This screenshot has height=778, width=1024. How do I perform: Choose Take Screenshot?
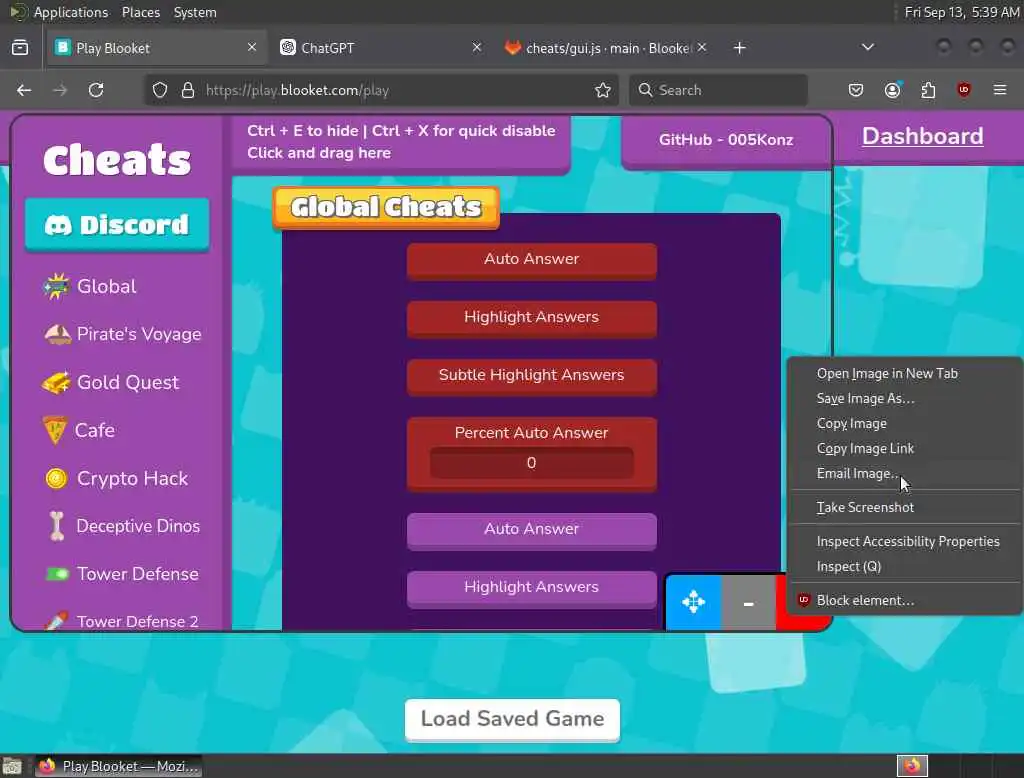[x=904, y=508]
